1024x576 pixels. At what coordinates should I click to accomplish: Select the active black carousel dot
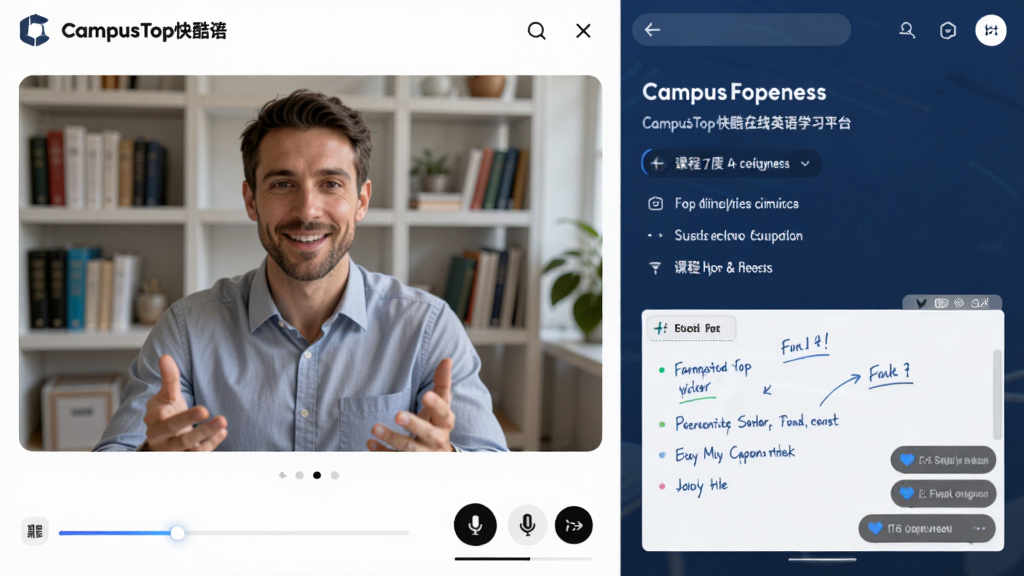(x=317, y=475)
